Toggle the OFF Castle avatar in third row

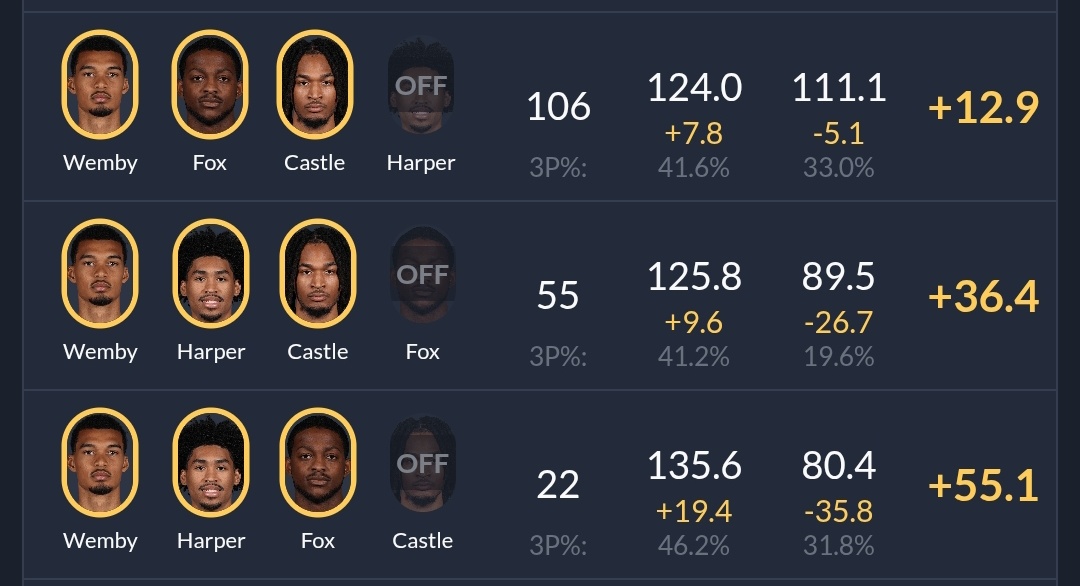click(x=422, y=464)
